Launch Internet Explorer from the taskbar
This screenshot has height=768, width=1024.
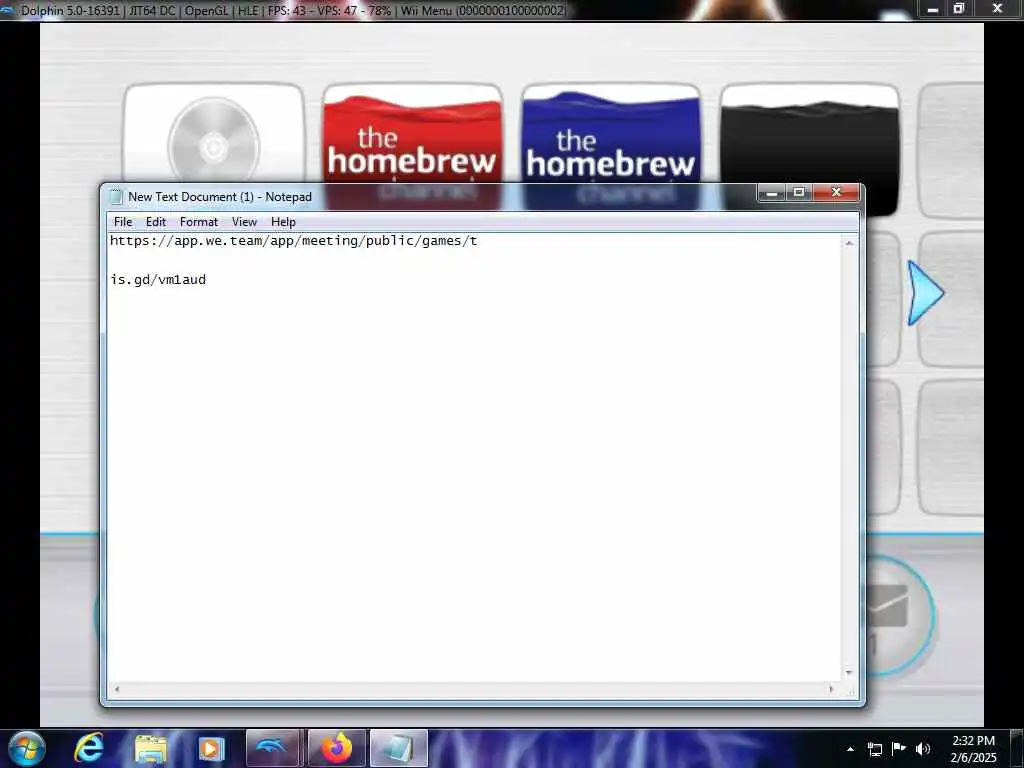(88, 748)
